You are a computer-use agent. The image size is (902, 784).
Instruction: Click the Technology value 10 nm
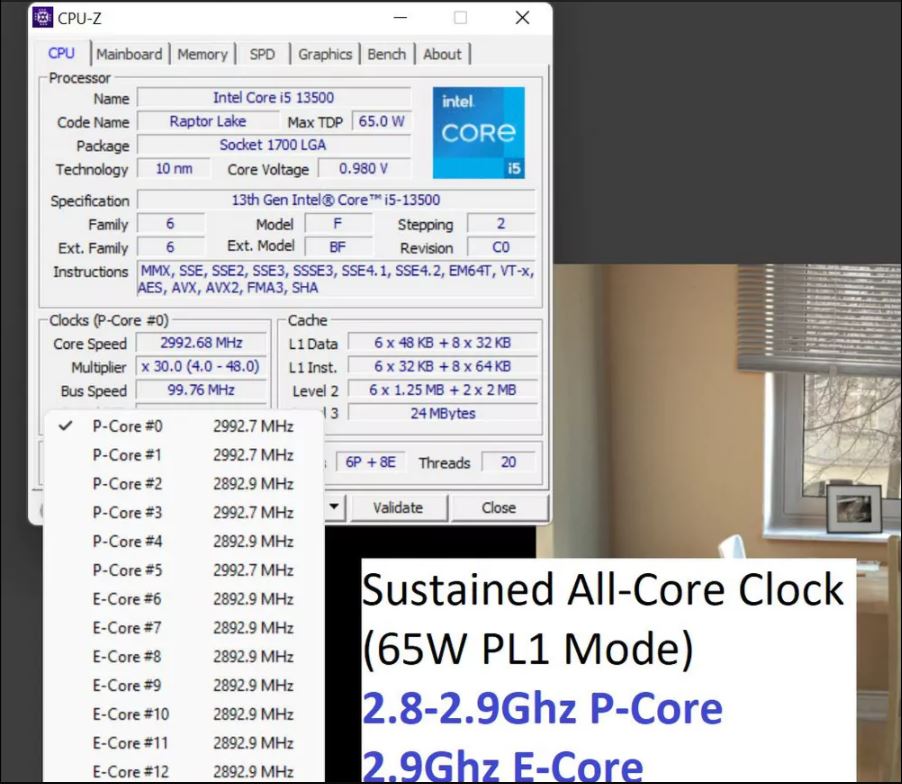(174, 169)
